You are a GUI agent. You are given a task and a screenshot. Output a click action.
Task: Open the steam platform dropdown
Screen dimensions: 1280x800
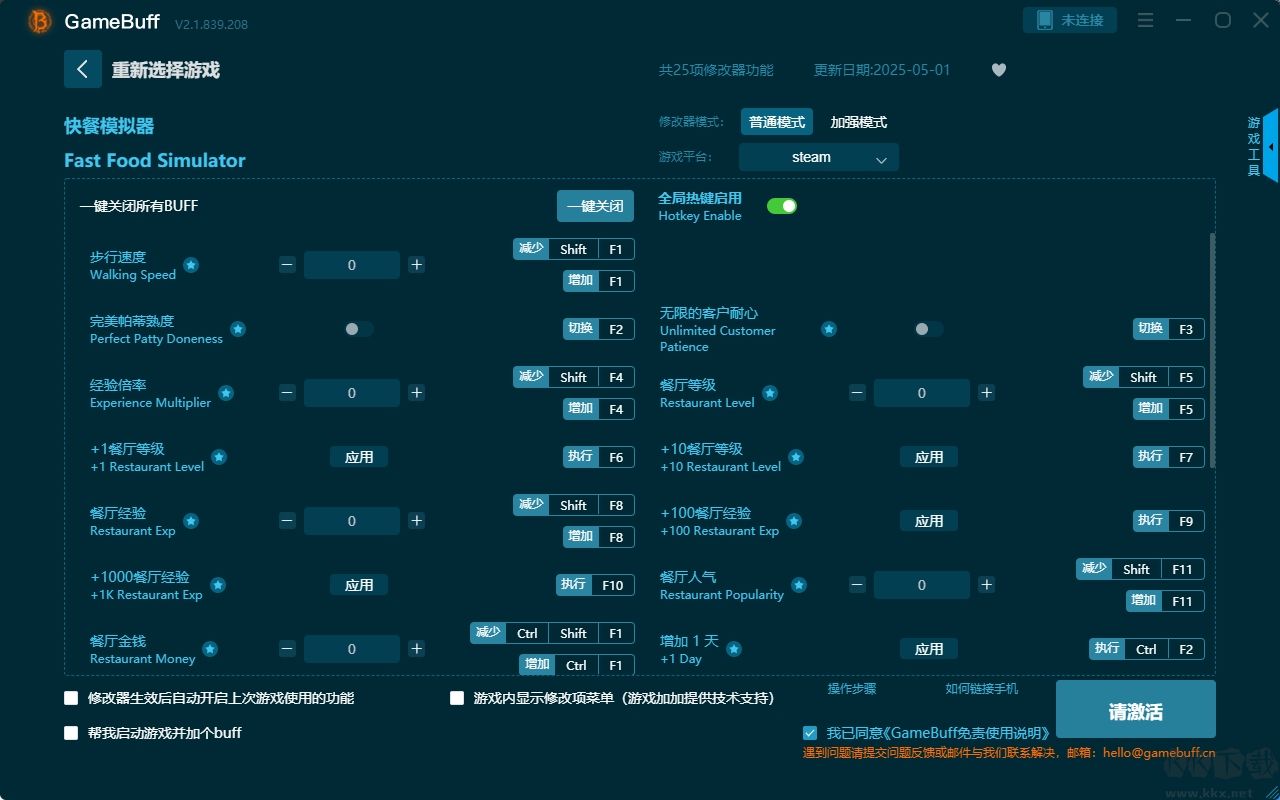click(x=819, y=157)
